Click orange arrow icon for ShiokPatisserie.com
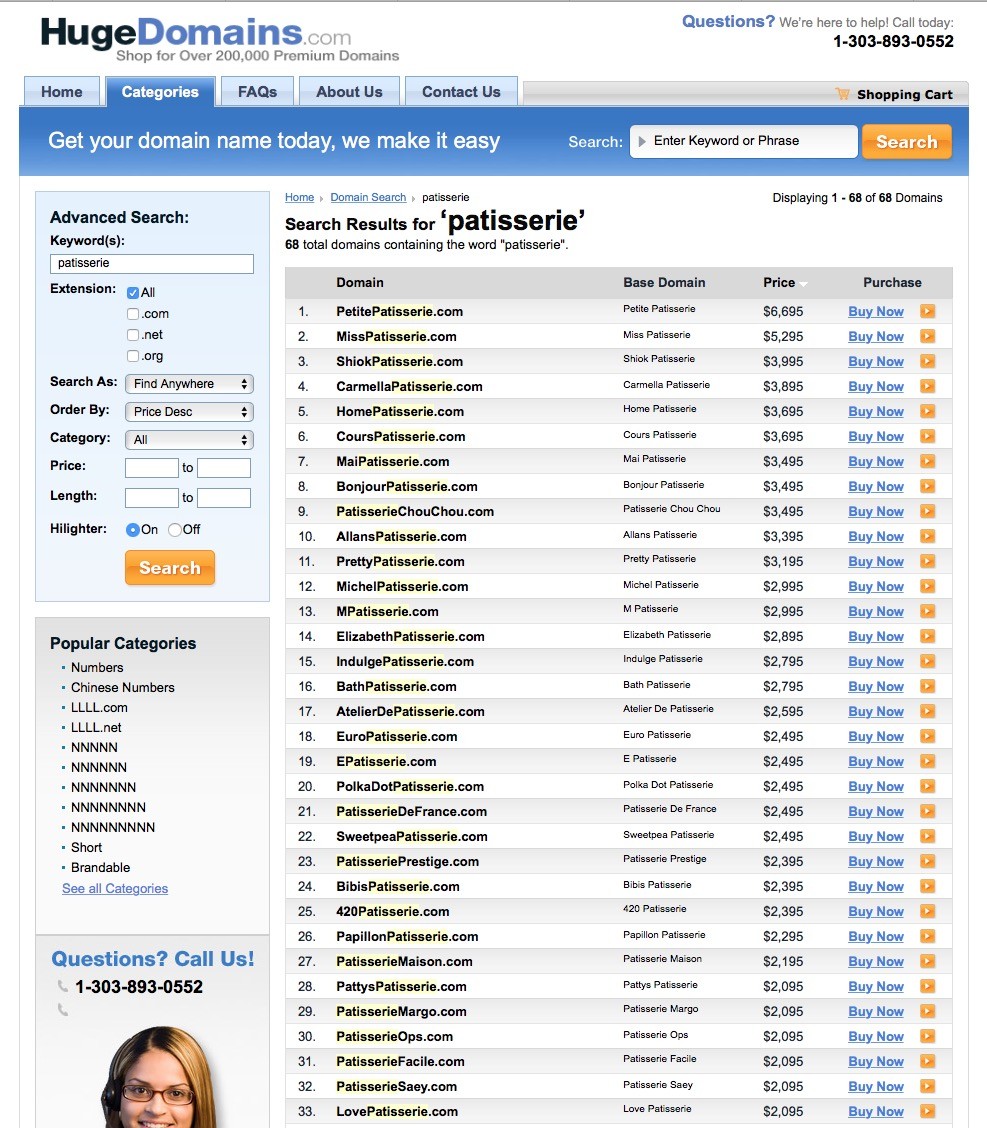This screenshot has height=1128, width=987. pyautogui.click(x=927, y=361)
